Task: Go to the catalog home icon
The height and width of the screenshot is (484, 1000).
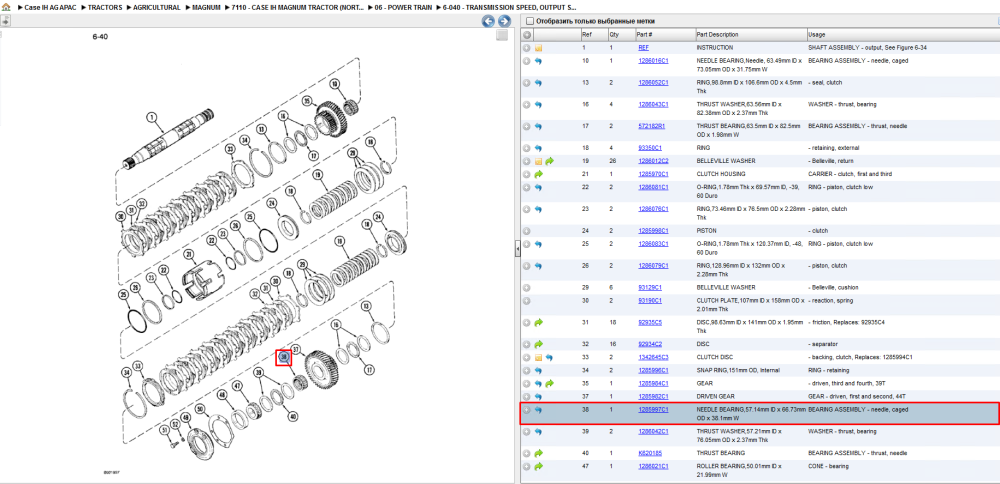Action: coord(6,7)
